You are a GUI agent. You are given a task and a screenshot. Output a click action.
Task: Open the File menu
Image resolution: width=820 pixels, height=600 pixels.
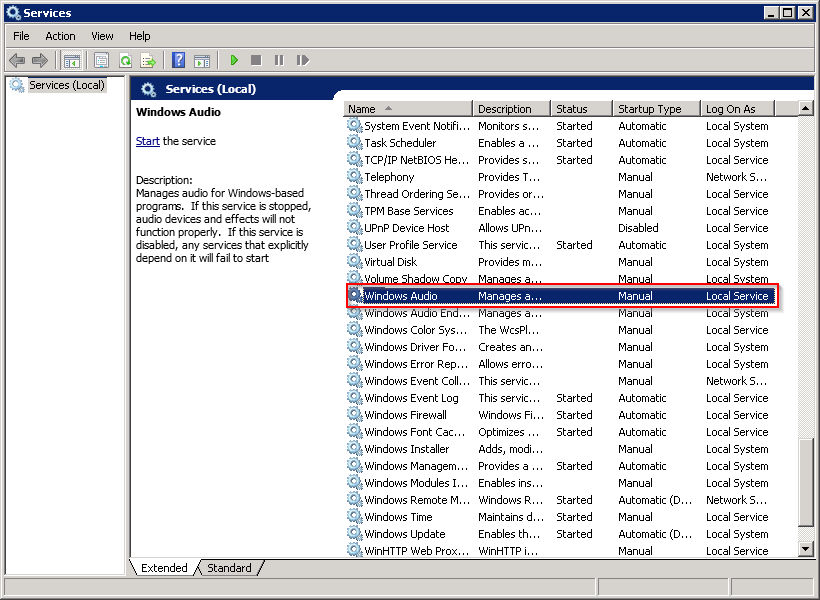(x=21, y=36)
